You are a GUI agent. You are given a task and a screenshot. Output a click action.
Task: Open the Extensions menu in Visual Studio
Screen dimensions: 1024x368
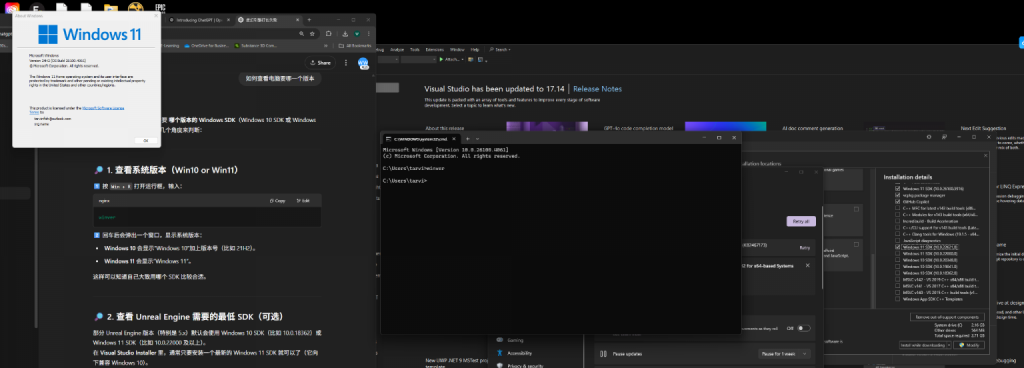click(434, 50)
